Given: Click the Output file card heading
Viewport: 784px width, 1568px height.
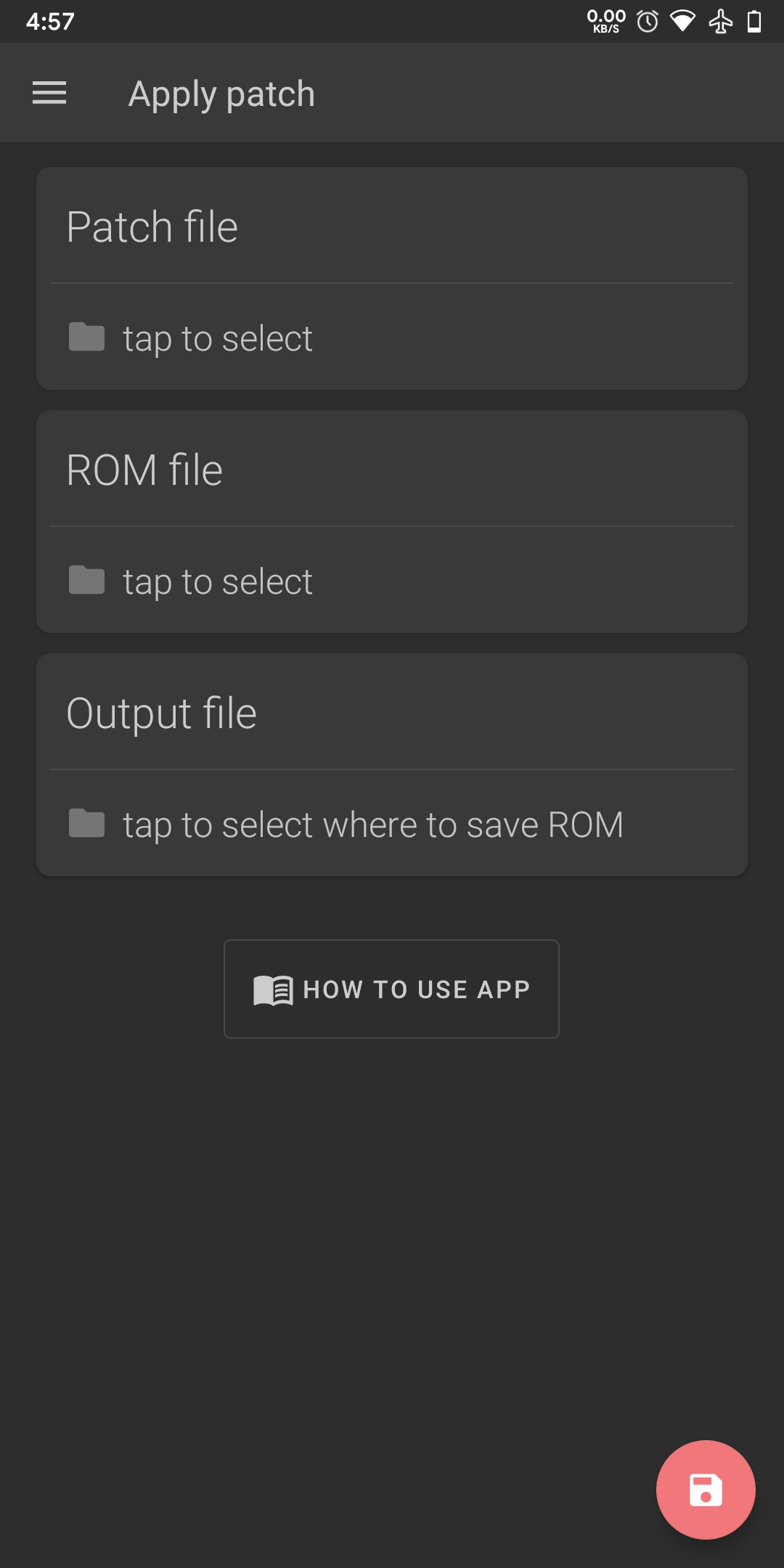Looking at the screenshot, I should [161, 713].
